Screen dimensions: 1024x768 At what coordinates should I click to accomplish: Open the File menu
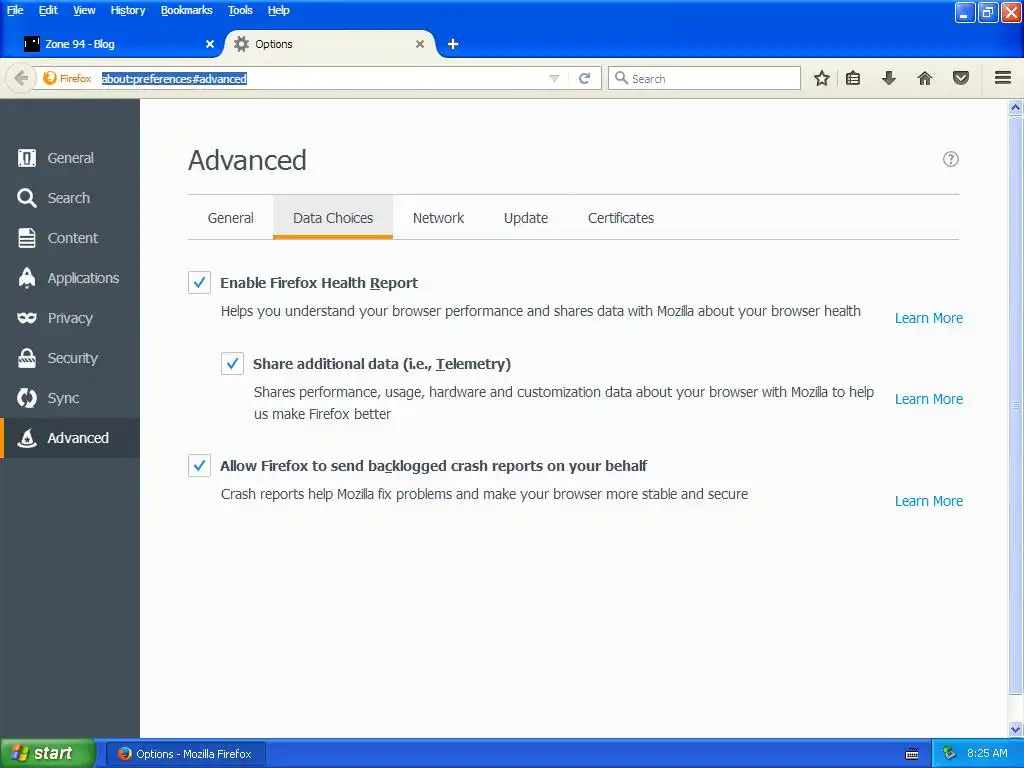pos(15,10)
